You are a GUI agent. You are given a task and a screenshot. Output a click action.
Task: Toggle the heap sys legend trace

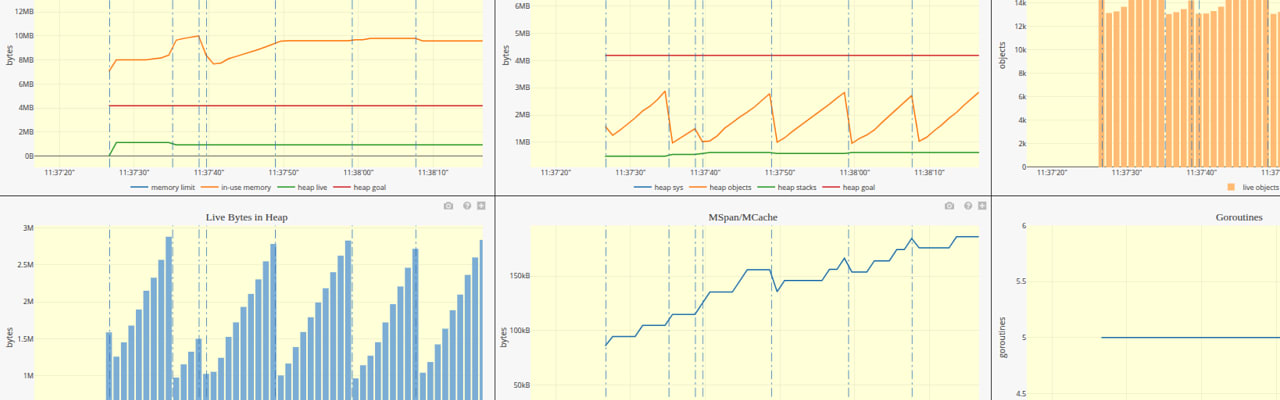[x=657, y=187]
